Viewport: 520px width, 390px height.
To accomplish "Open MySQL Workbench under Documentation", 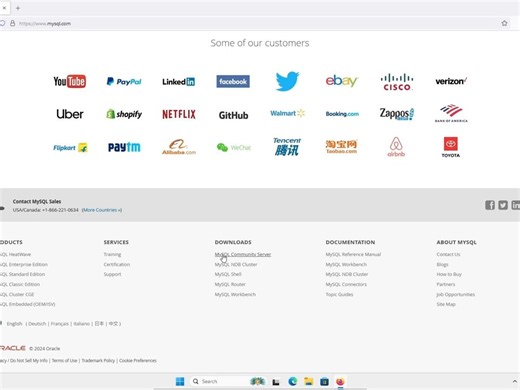I will [346, 264].
